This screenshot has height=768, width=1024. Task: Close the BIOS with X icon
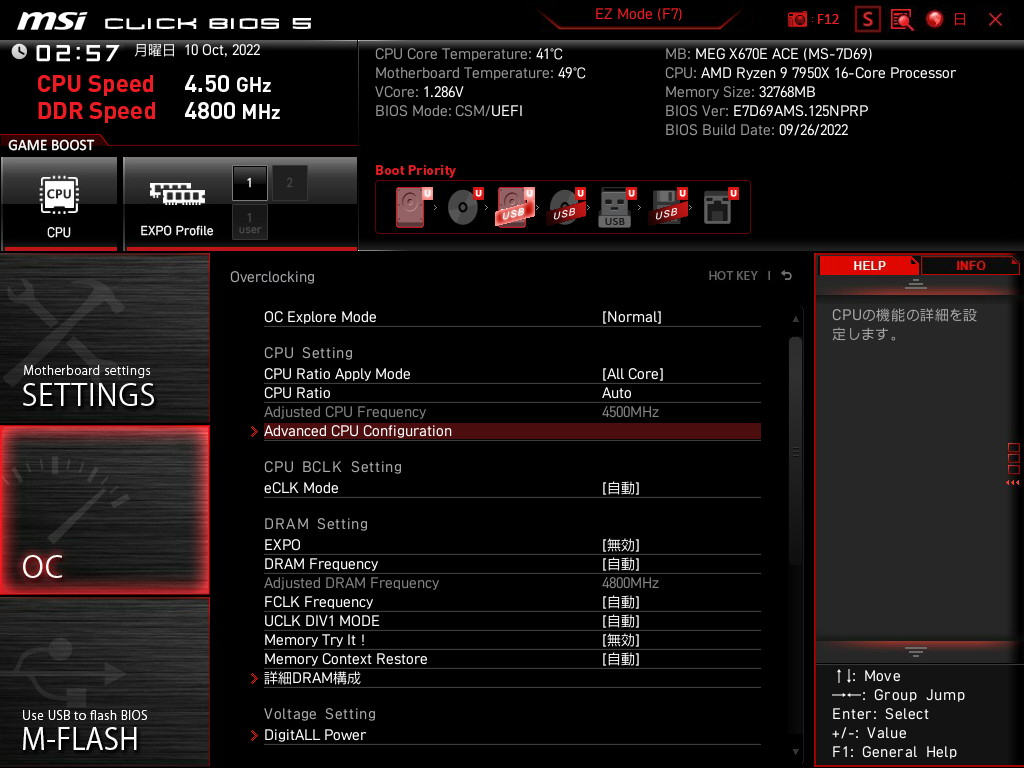(x=995, y=20)
